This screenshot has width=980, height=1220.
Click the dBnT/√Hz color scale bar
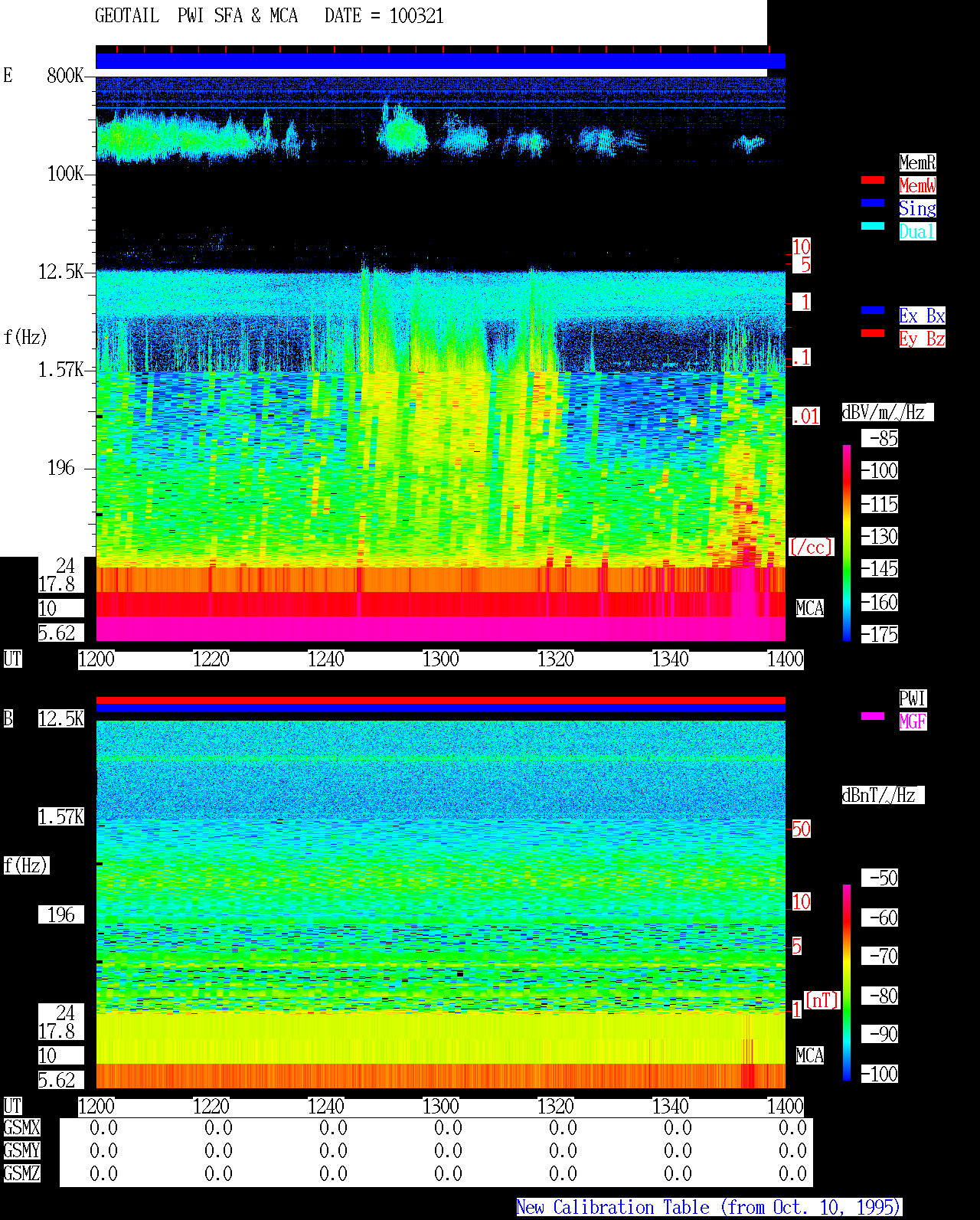tap(847, 983)
